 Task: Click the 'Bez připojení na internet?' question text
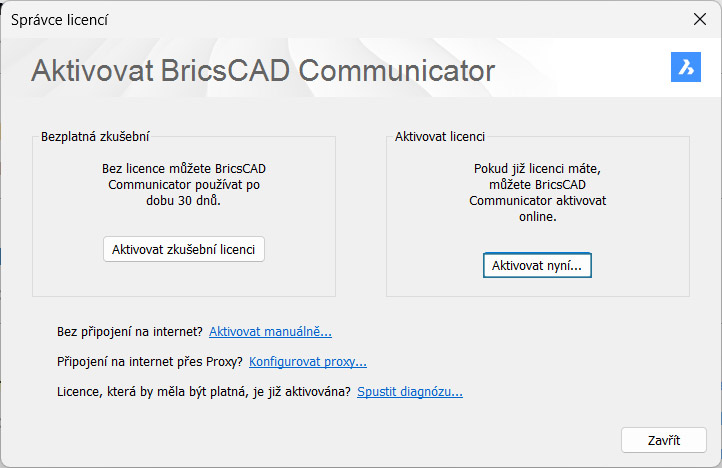[x=131, y=332]
